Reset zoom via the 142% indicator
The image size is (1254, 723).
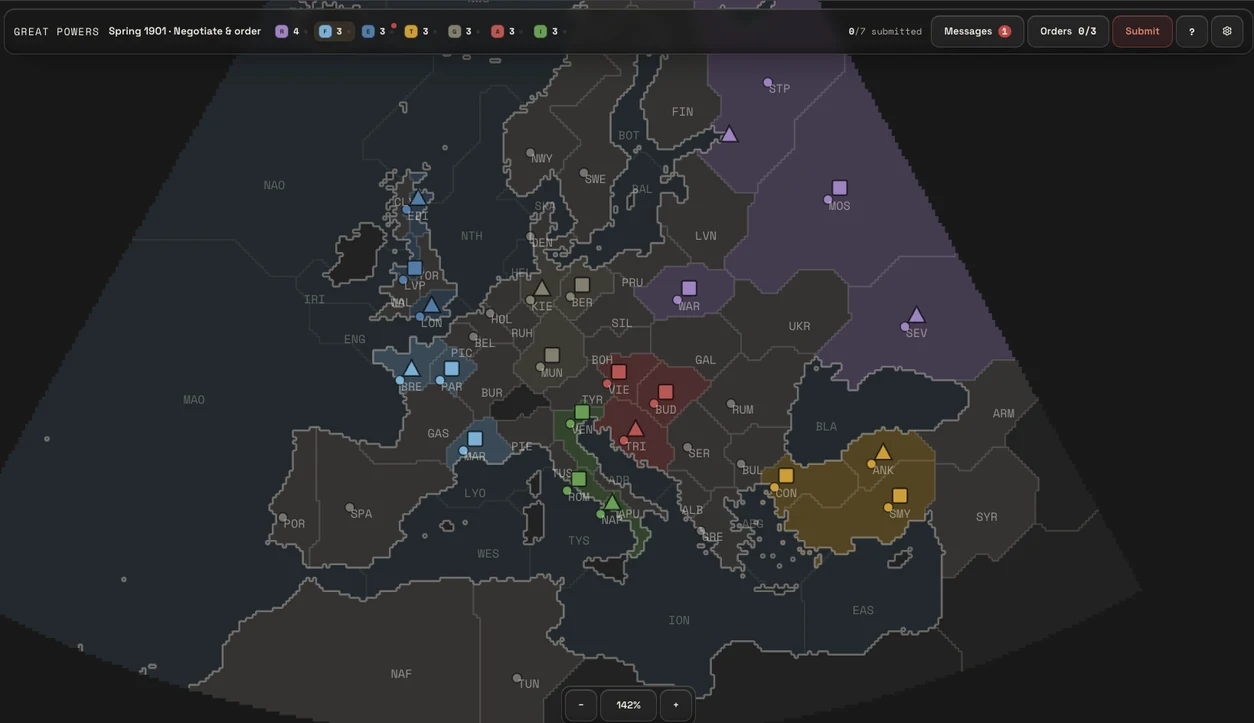(629, 705)
